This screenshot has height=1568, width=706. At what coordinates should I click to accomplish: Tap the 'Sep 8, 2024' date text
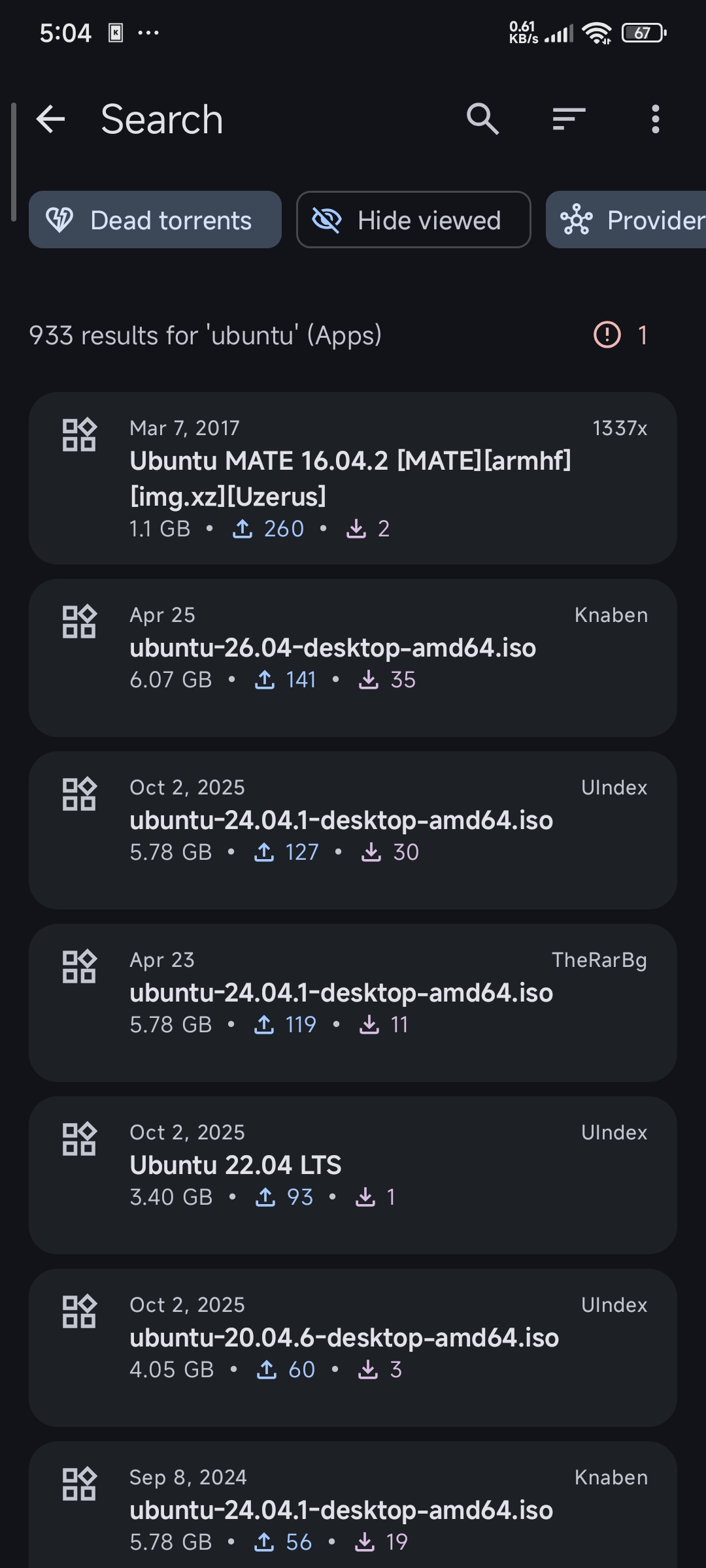[188, 1477]
